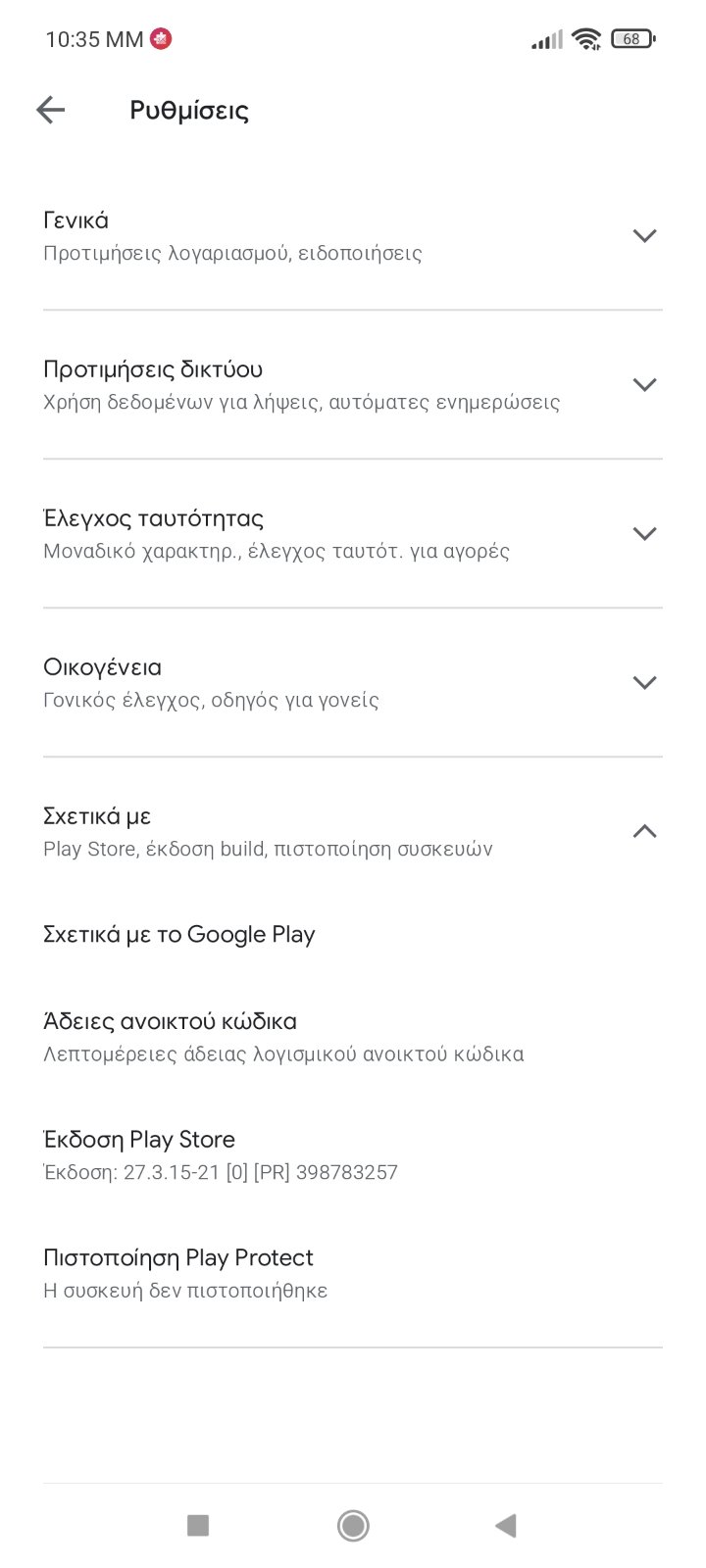The width and height of the screenshot is (706, 1568).
Task: Tap the red notification icon in status bar
Action: pyautogui.click(x=161, y=39)
